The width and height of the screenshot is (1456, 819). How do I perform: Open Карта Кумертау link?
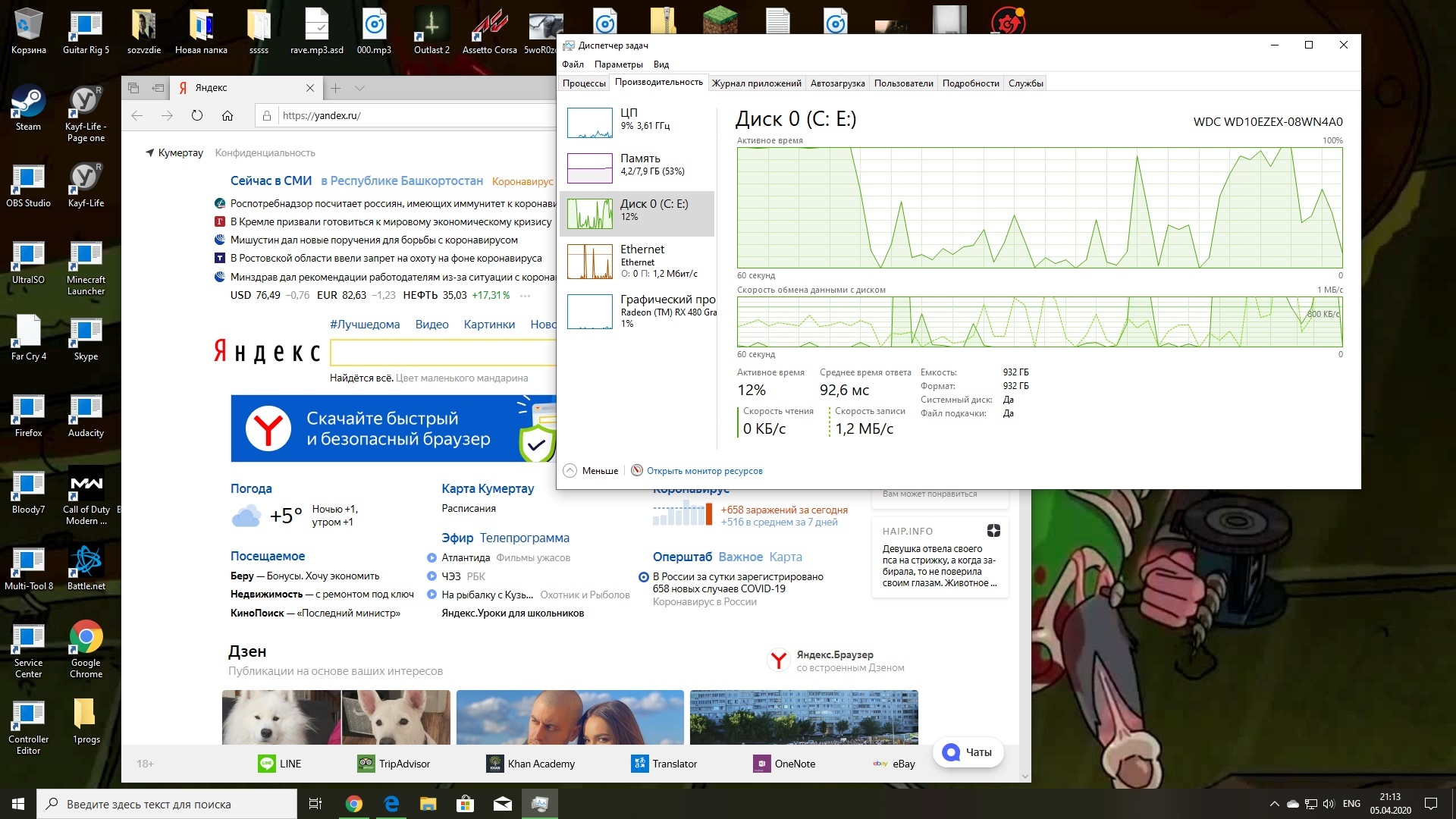point(488,489)
